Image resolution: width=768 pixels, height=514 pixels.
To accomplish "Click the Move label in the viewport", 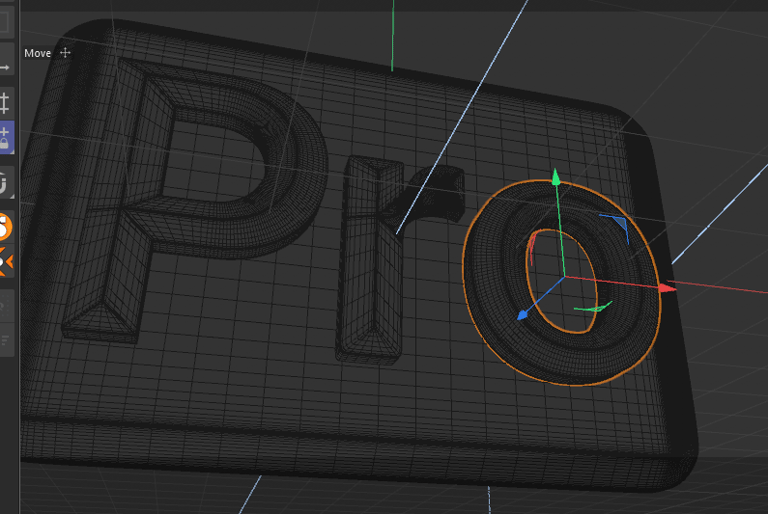I will click(x=38, y=53).
